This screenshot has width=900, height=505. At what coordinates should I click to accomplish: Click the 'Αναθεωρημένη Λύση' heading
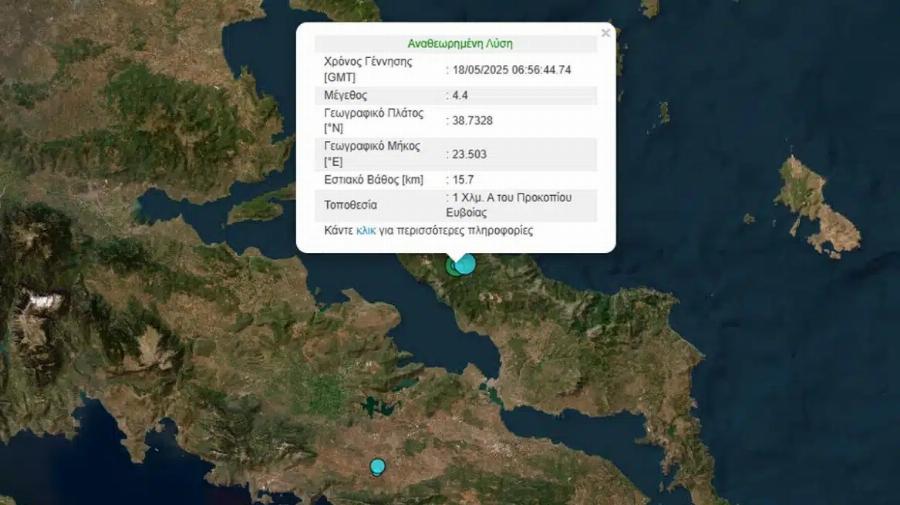(460, 44)
